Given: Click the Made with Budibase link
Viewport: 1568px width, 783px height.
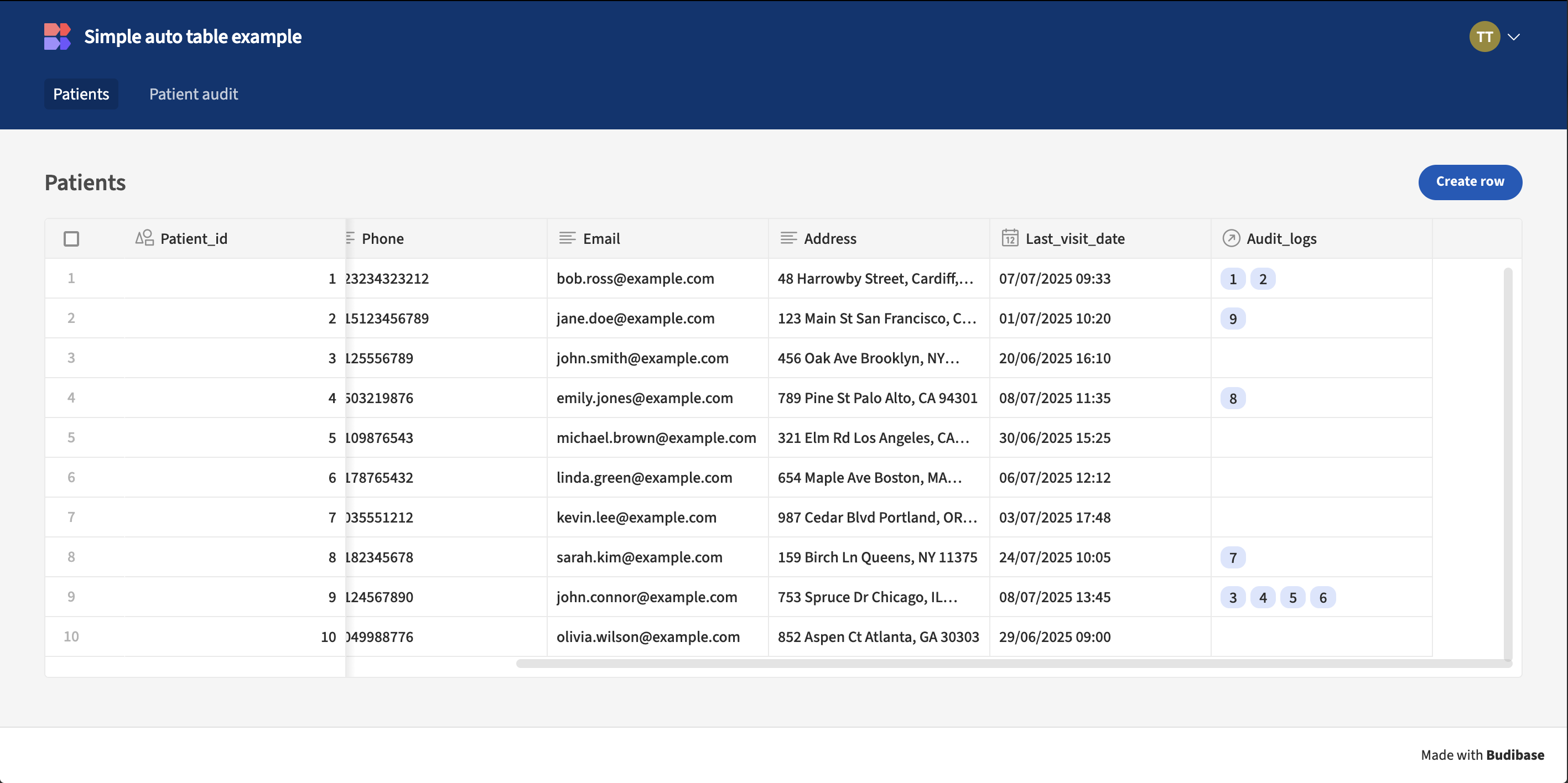Looking at the screenshot, I should 1482,755.
